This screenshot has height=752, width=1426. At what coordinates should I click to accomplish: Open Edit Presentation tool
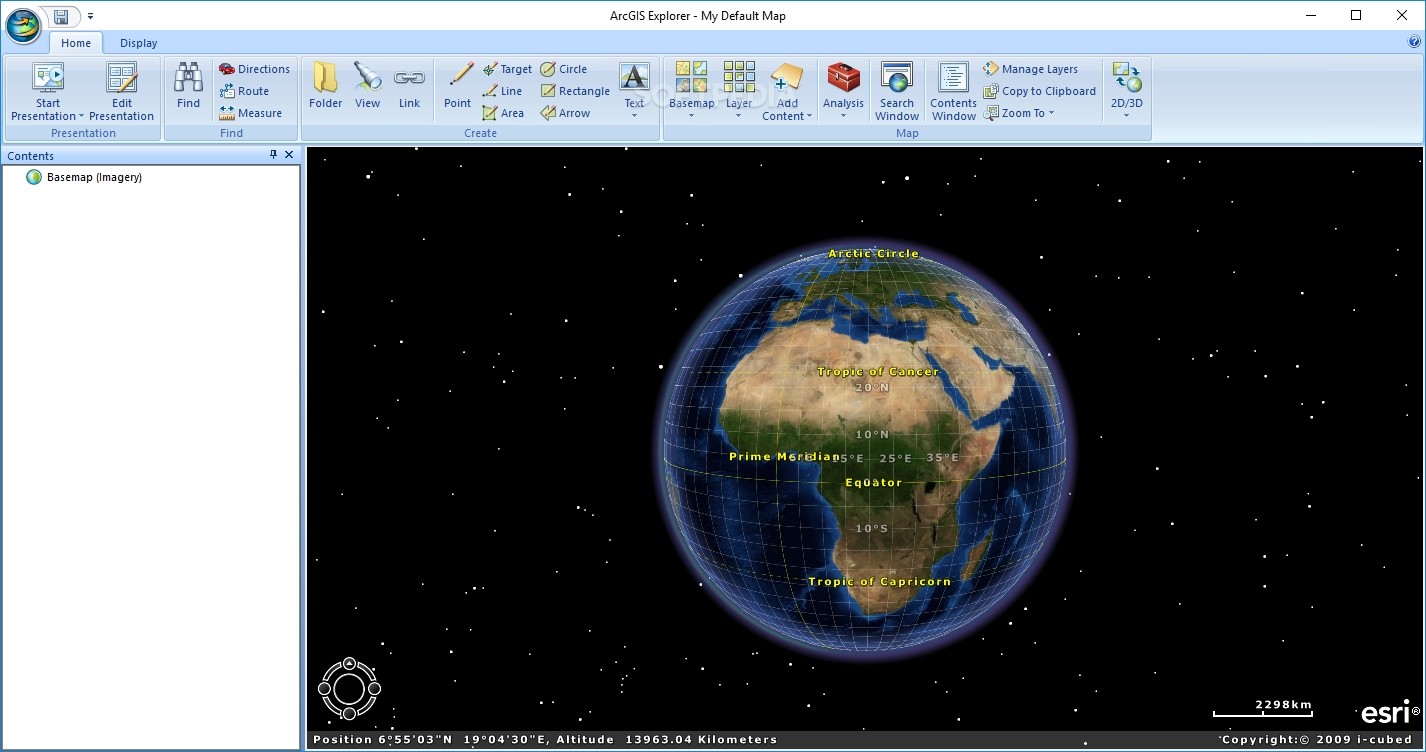tap(122, 92)
